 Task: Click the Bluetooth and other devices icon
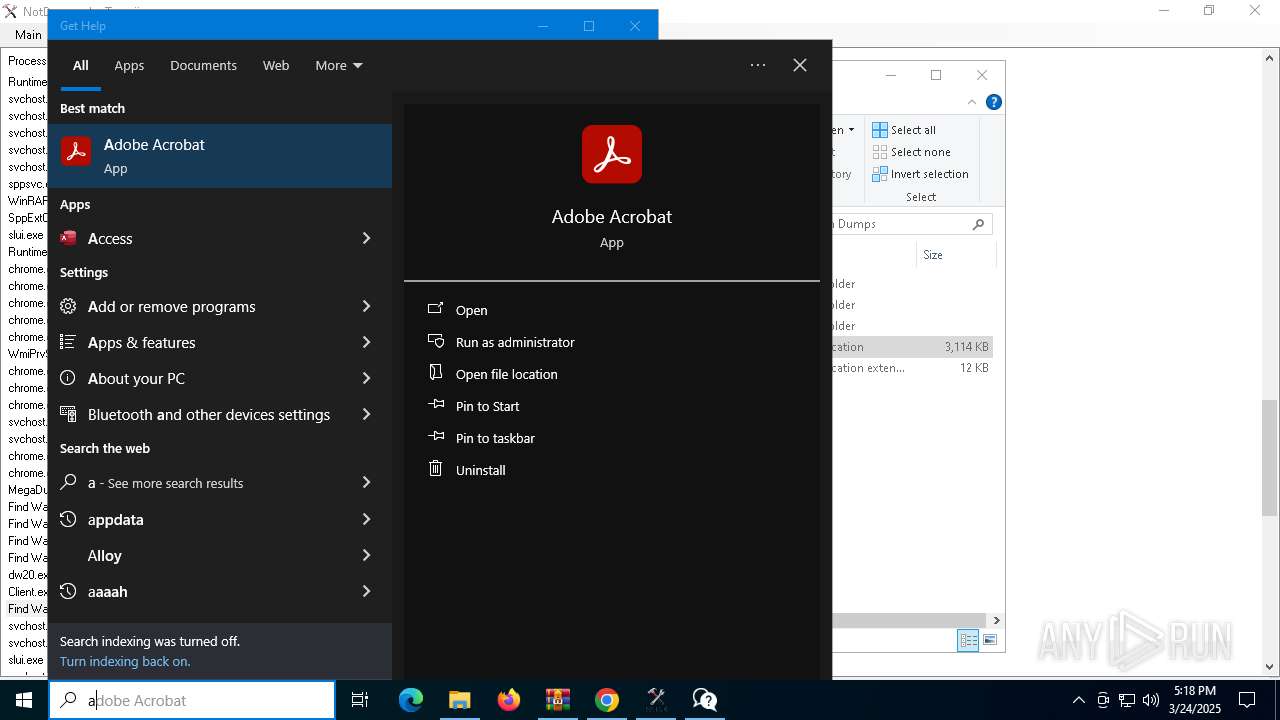[68, 414]
